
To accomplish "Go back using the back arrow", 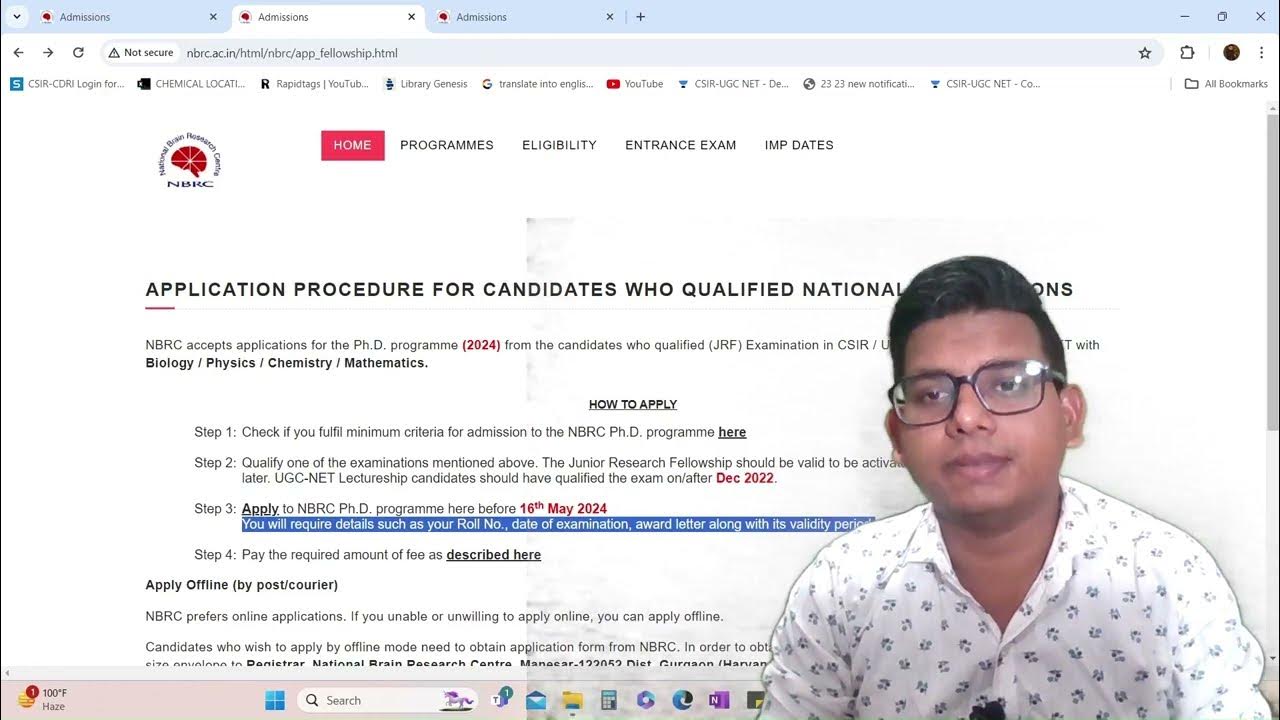I will pos(18,52).
